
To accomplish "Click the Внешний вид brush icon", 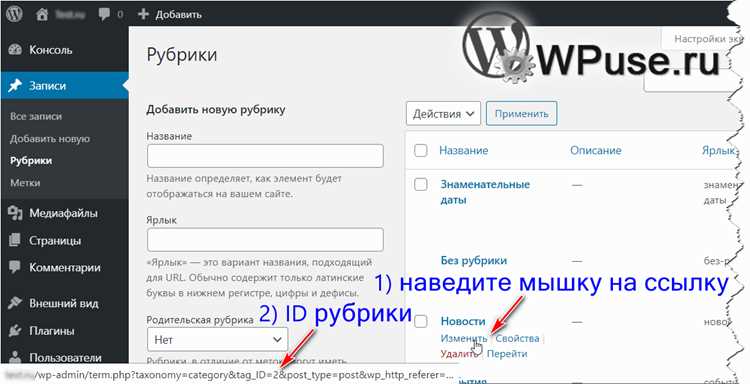I will [16, 303].
